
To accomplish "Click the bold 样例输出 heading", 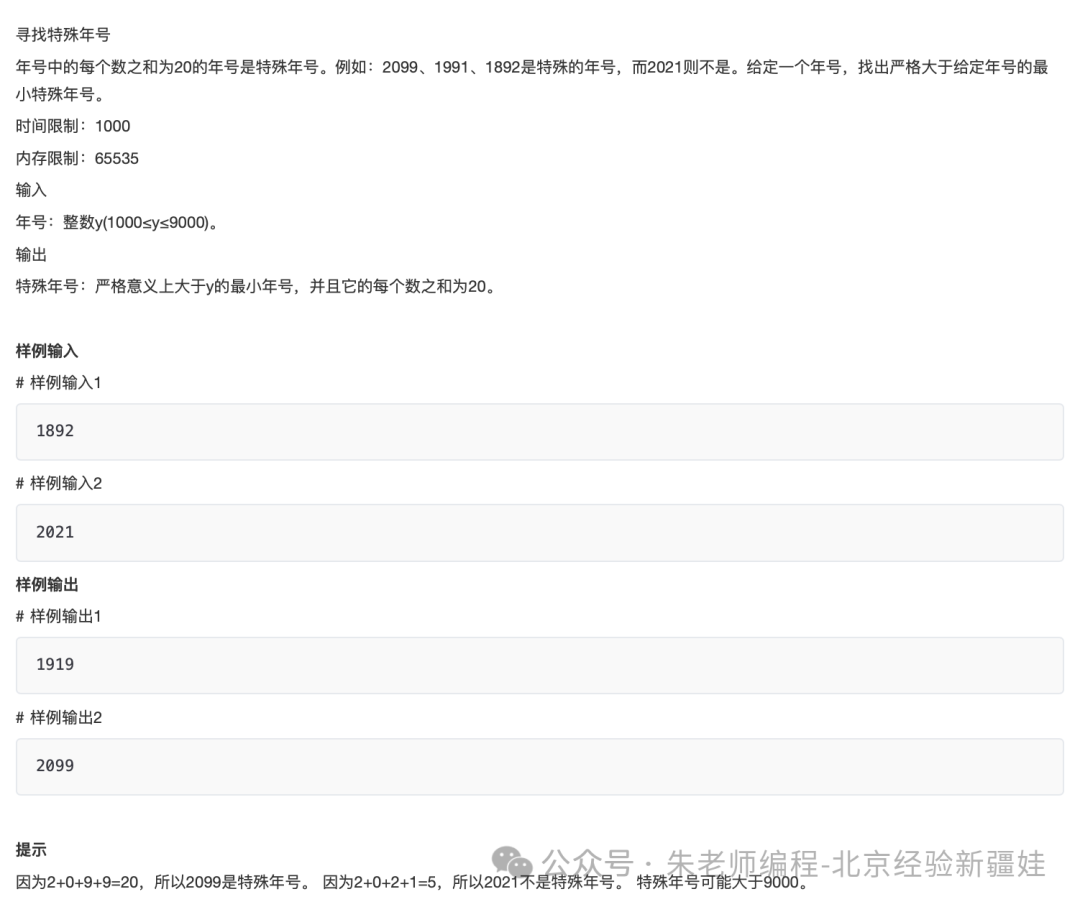I will point(47,585).
